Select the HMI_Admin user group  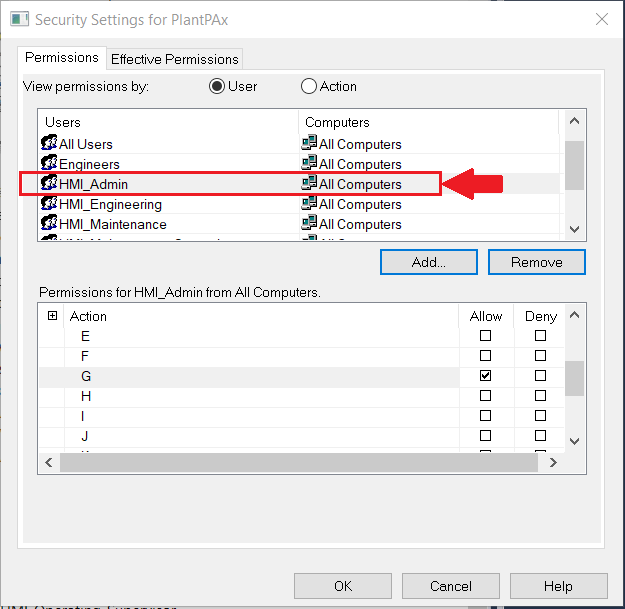(x=301, y=184)
